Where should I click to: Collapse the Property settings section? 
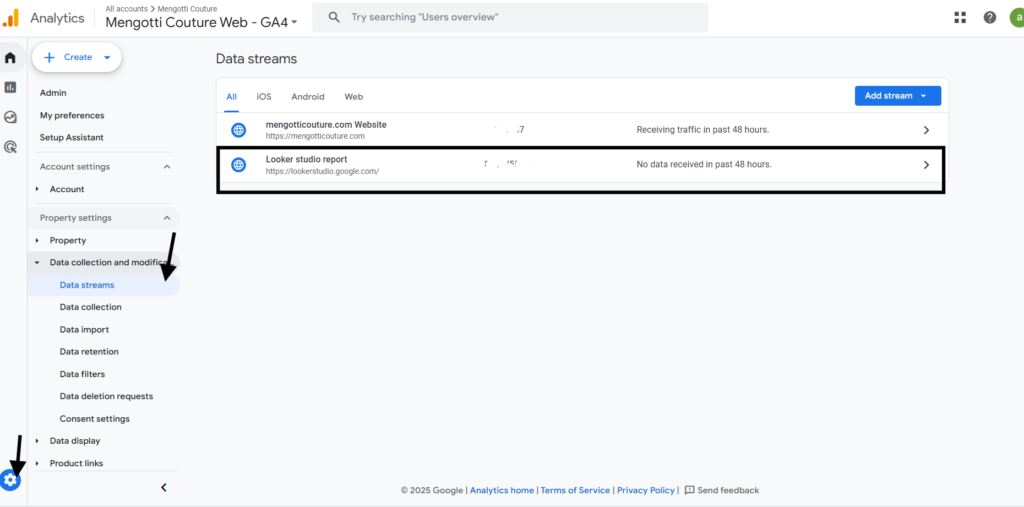pyautogui.click(x=167, y=218)
